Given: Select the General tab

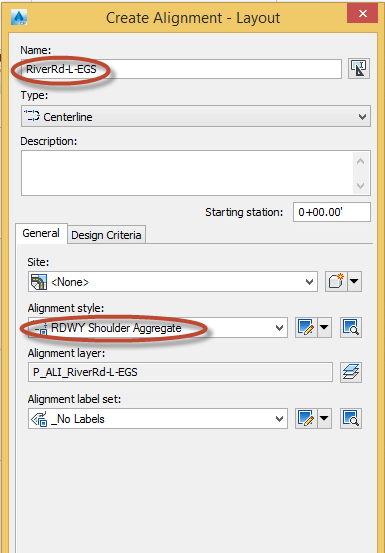Looking at the screenshot, I should point(41,233).
